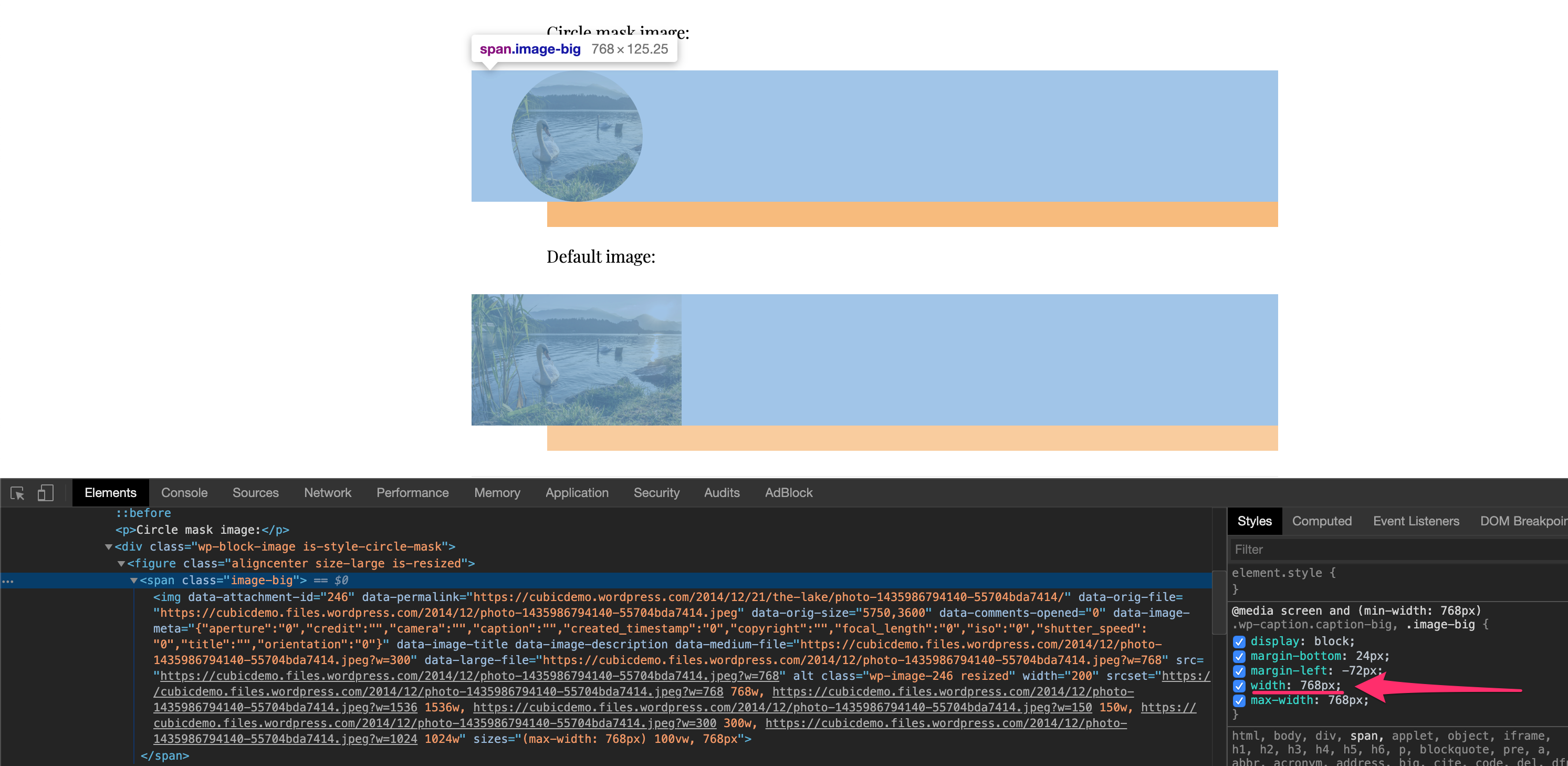
Task: Open the Network panel
Action: tap(328, 493)
